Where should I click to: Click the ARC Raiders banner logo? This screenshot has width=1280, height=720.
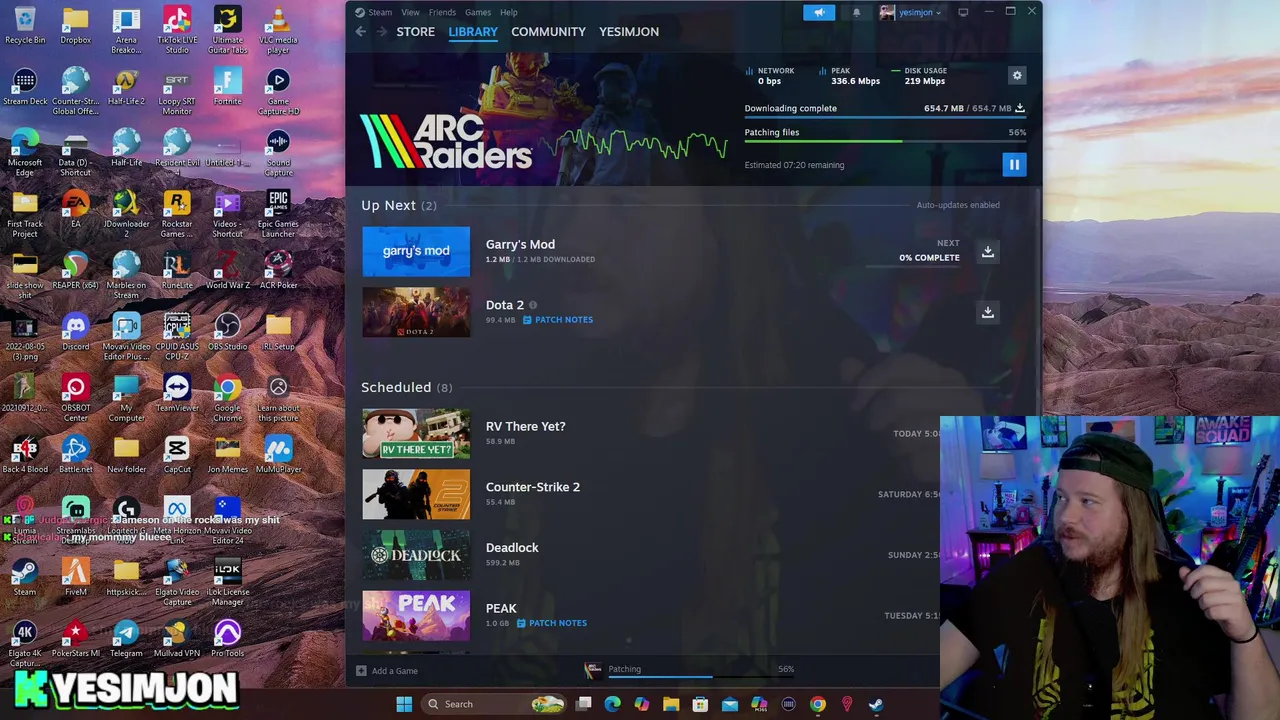[446, 141]
